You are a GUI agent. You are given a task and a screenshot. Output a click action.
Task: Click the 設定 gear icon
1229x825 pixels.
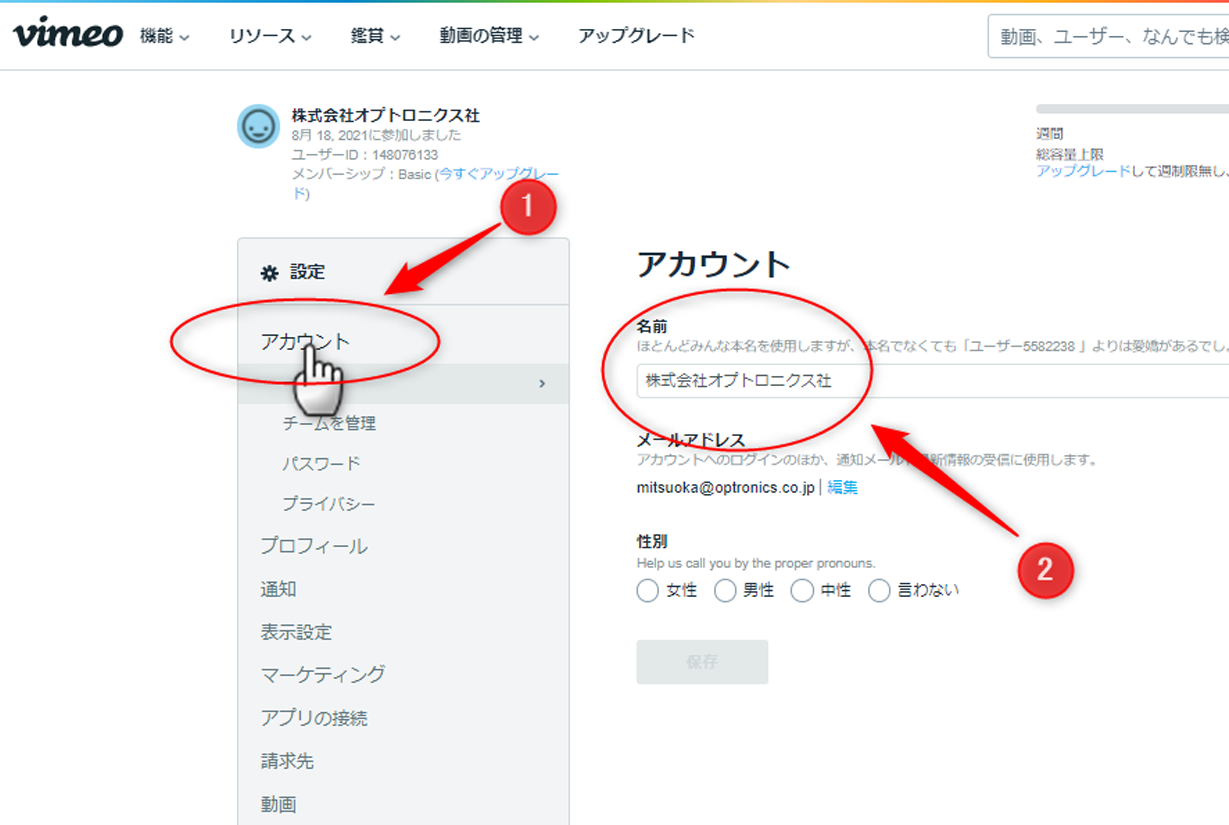pos(269,272)
